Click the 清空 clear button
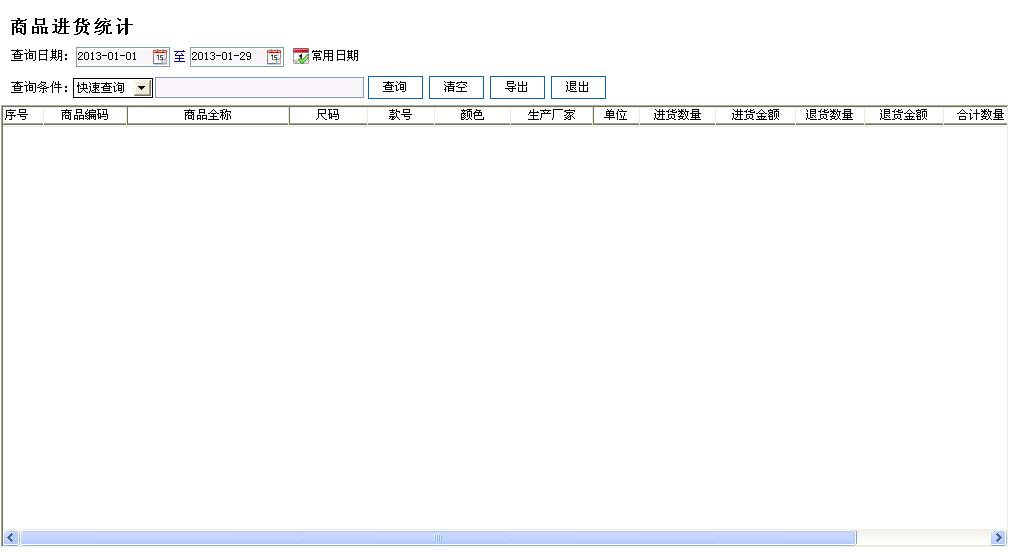Viewport: 1010px width, 553px height. coord(456,88)
